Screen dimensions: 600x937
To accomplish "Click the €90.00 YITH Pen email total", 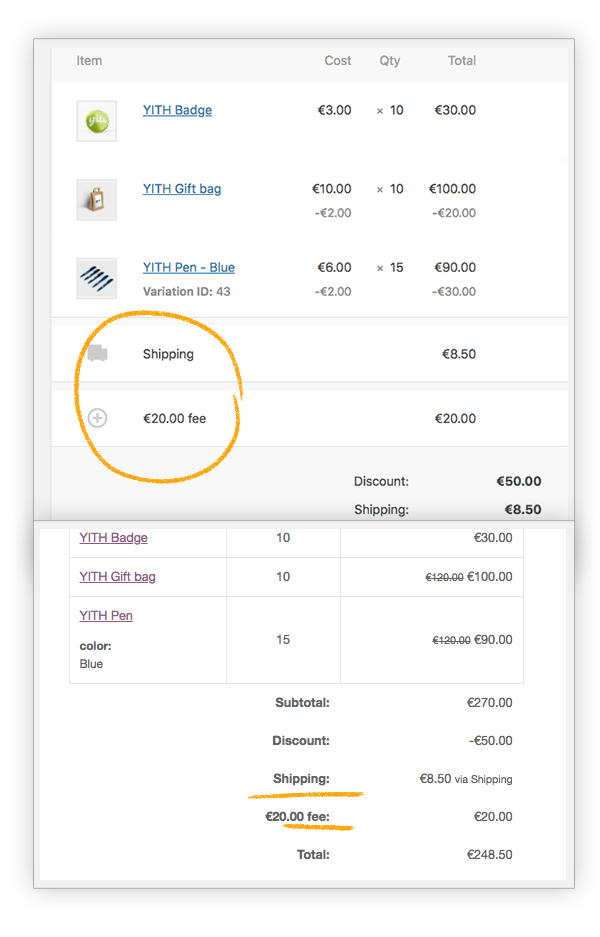I will [493, 640].
